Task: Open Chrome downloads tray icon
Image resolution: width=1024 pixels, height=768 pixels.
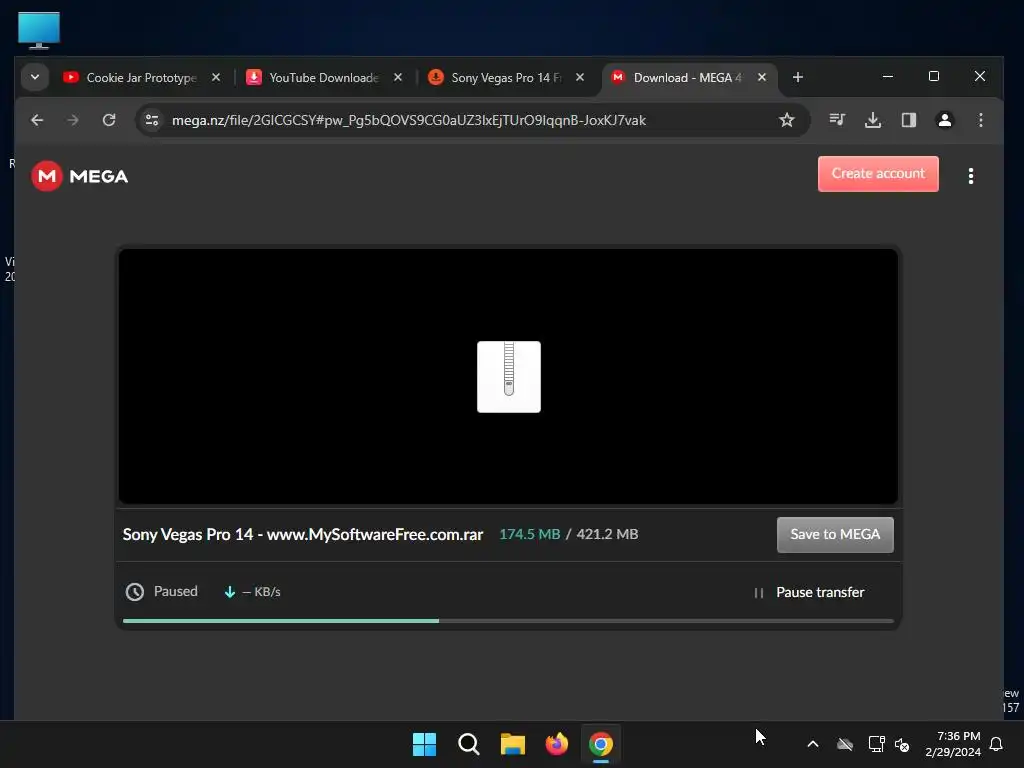Action: 873,120
